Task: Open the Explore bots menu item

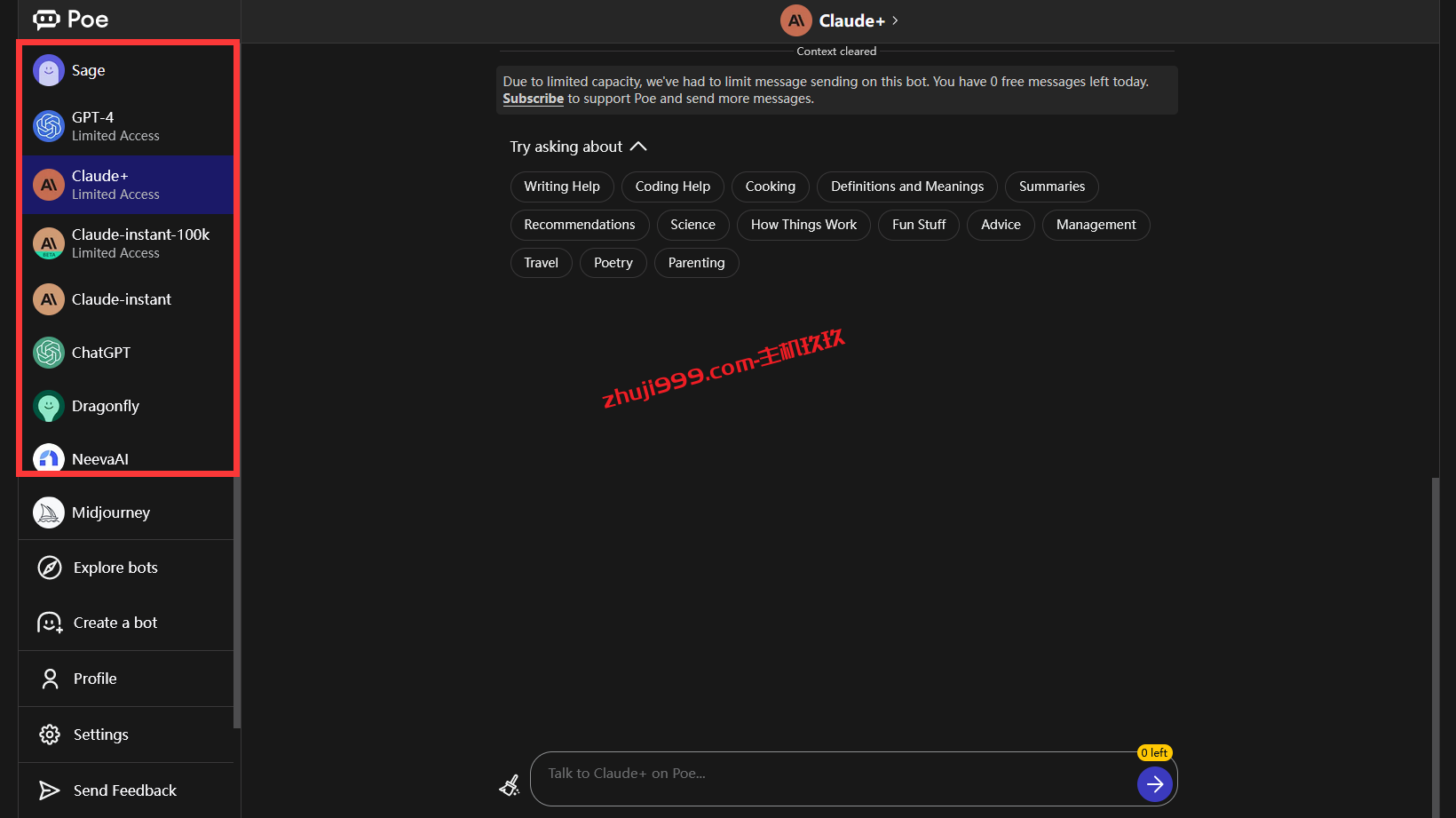Action: [x=126, y=568]
